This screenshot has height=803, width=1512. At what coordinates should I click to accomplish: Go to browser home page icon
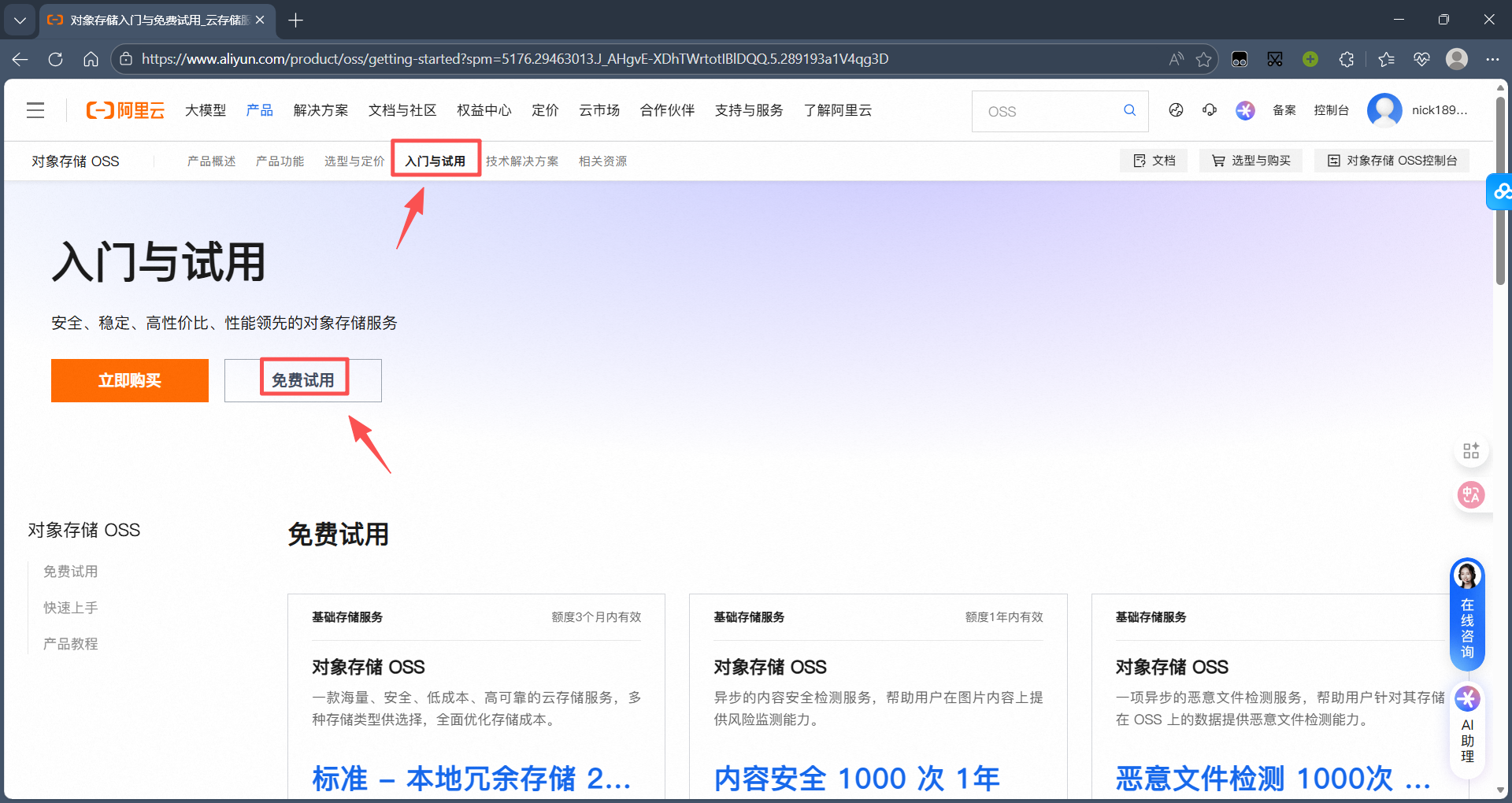[91, 59]
